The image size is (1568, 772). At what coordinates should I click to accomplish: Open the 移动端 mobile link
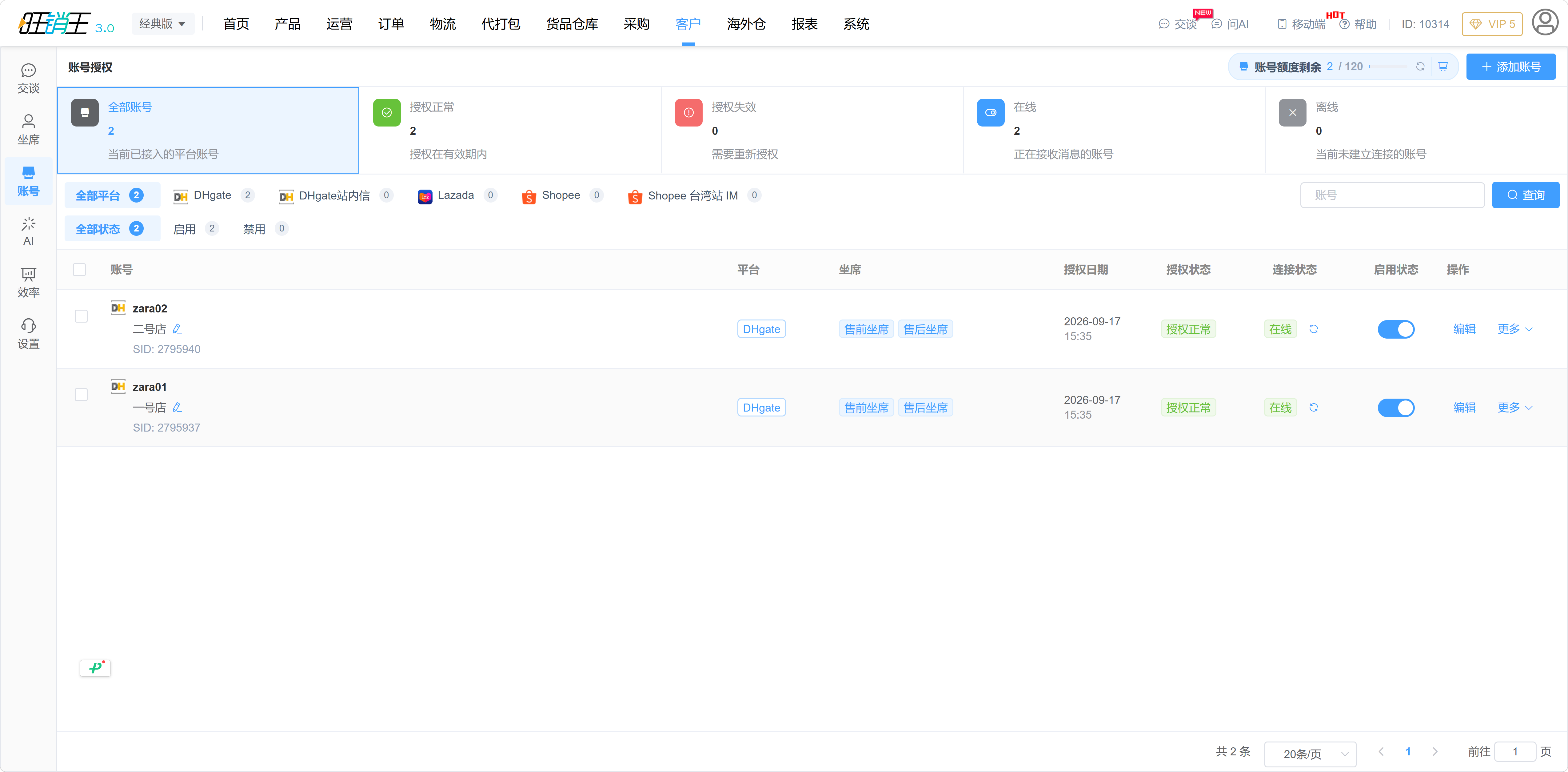(x=1301, y=24)
